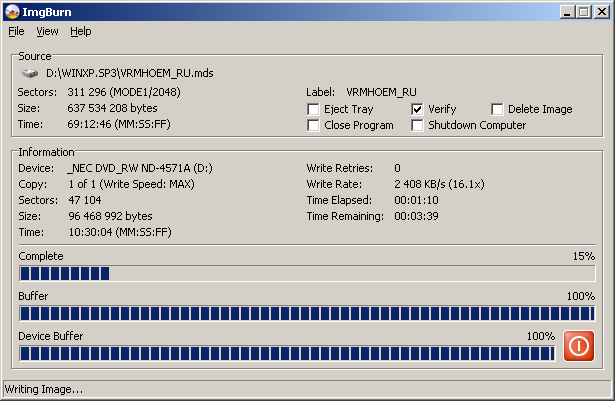Click device name _NEC DVD_RW ND-4571A
Screen dimensions: 615x401
(x=140, y=168)
